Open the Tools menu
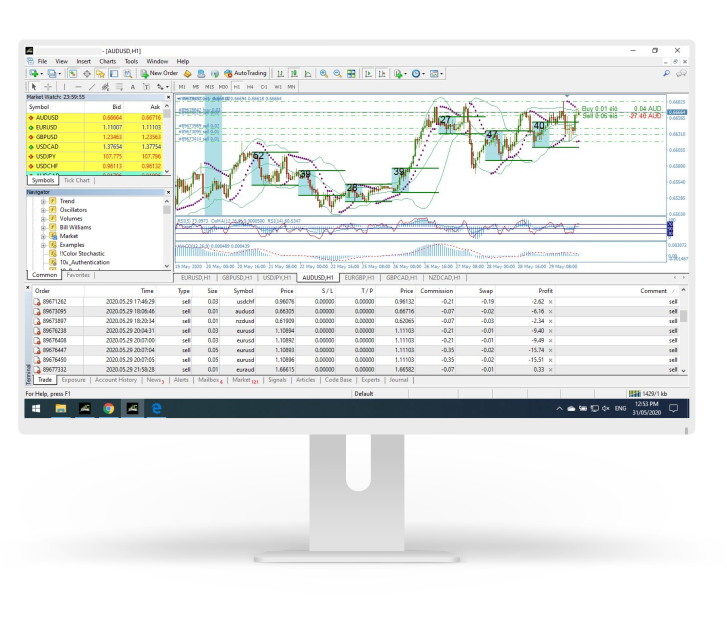This screenshot has width=727, height=634. click(131, 61)
